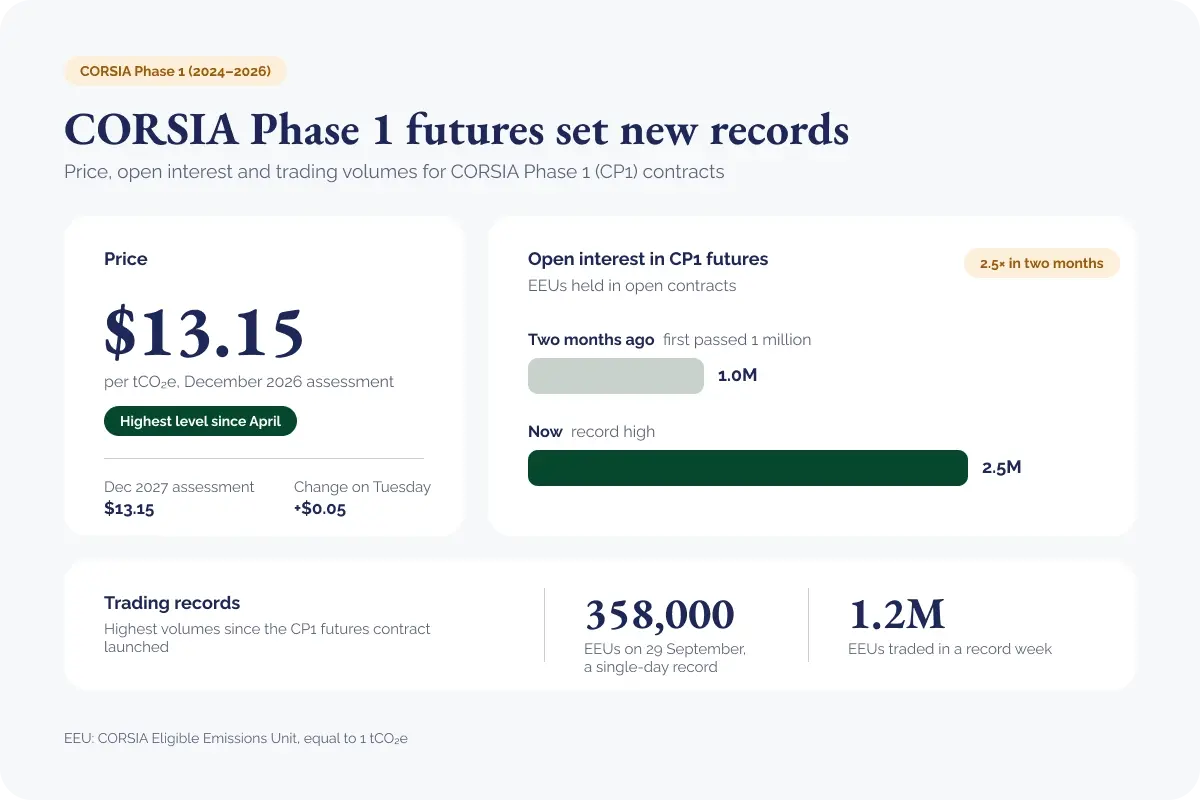Screen dimensions: 1200x800
Task: Select the $13.15 headline price
Action: (204, 333)
